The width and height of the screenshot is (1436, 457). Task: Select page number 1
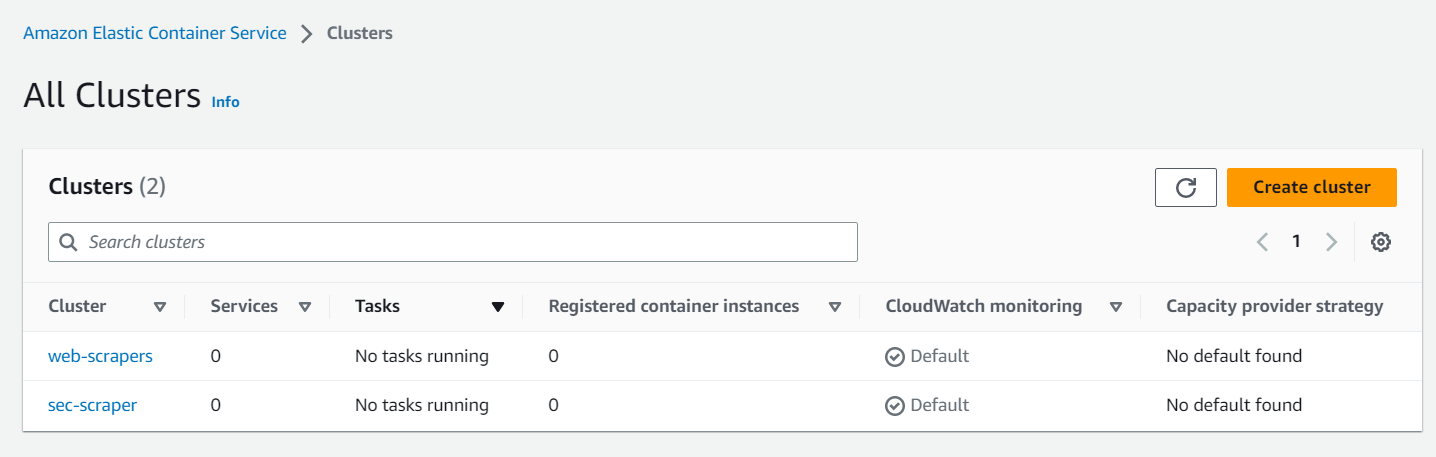1296,241
